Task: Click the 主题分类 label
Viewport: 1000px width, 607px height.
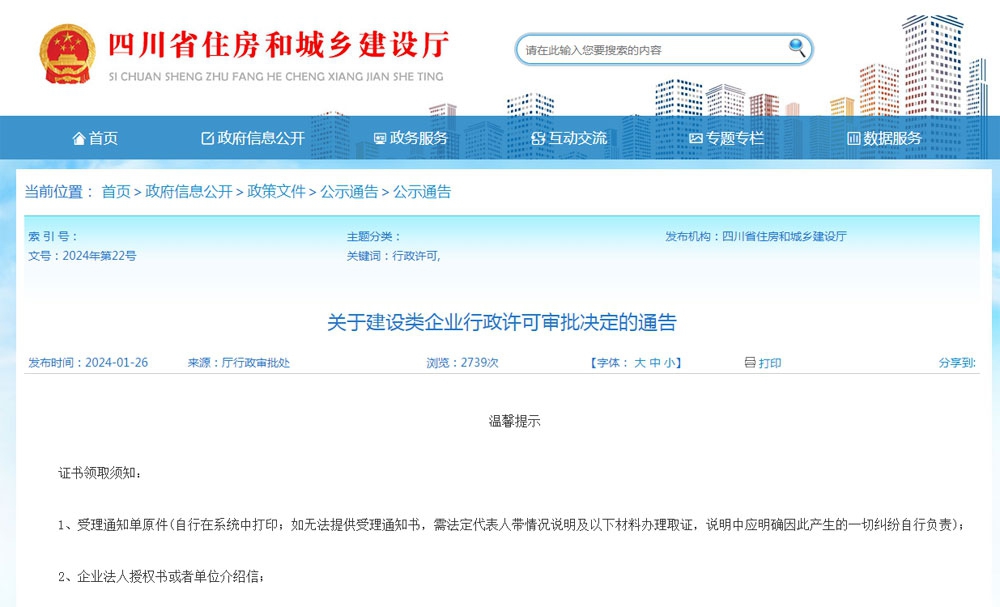Action: (x=373, y=237)
